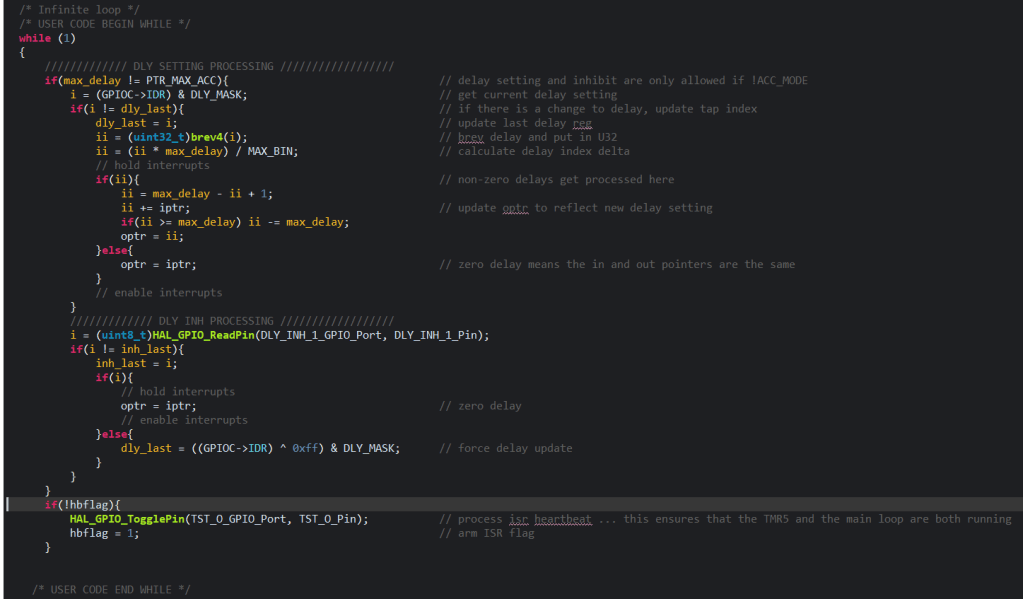Click the 'inh_last = i;' assignment

point(136,363)
